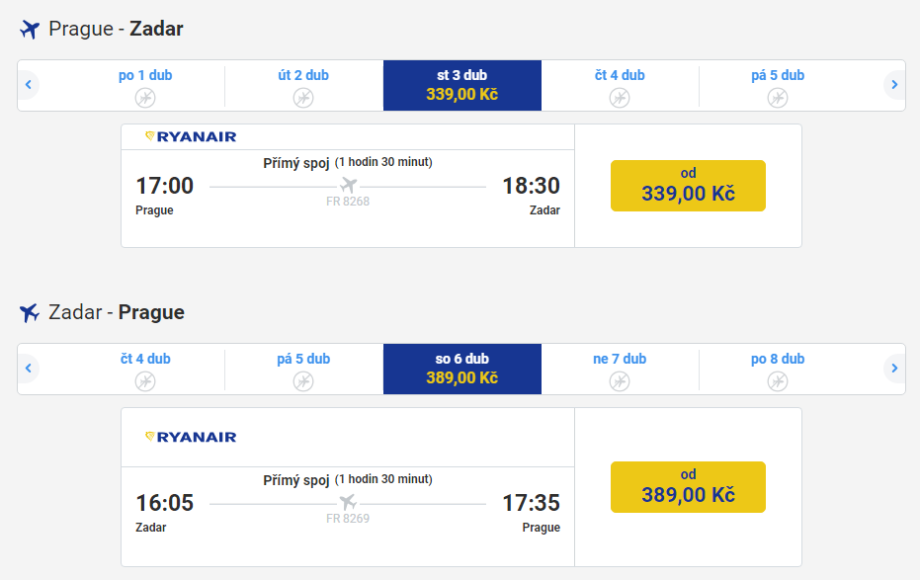This screenshot has height=580, width=920.
Task: Click the Ryanair logo on the return flight
Action: tap(191, 437)
